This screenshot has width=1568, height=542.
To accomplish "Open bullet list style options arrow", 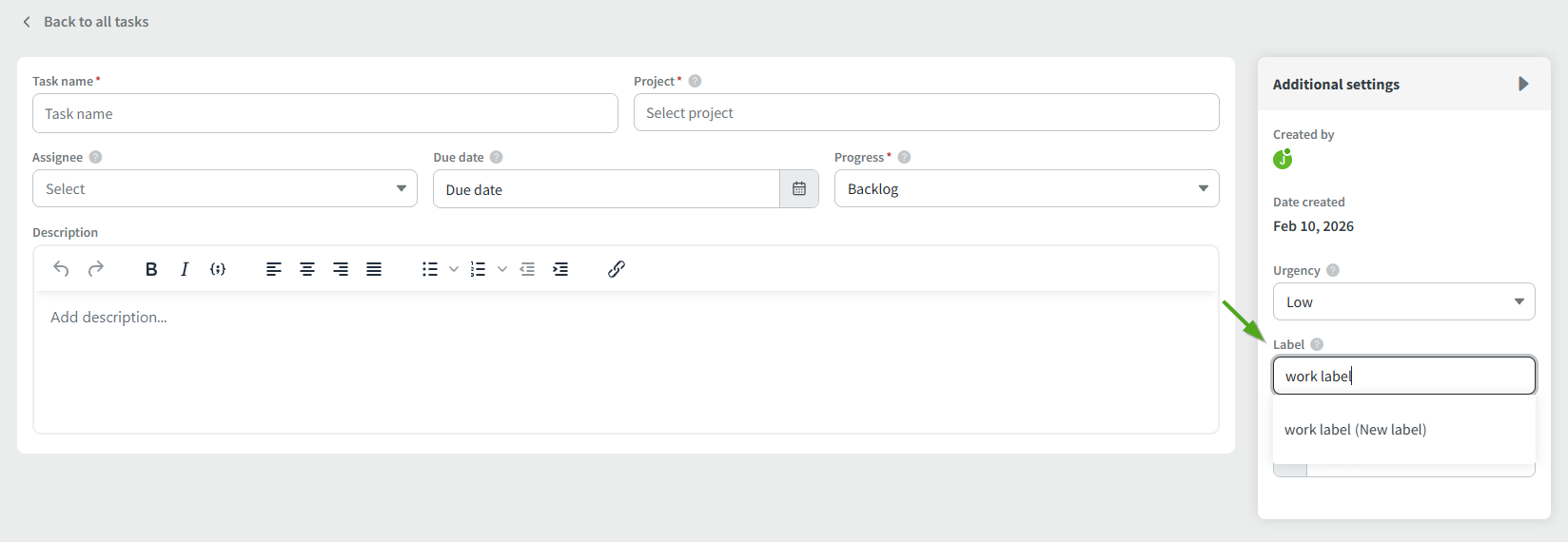I will coord(454,269).
